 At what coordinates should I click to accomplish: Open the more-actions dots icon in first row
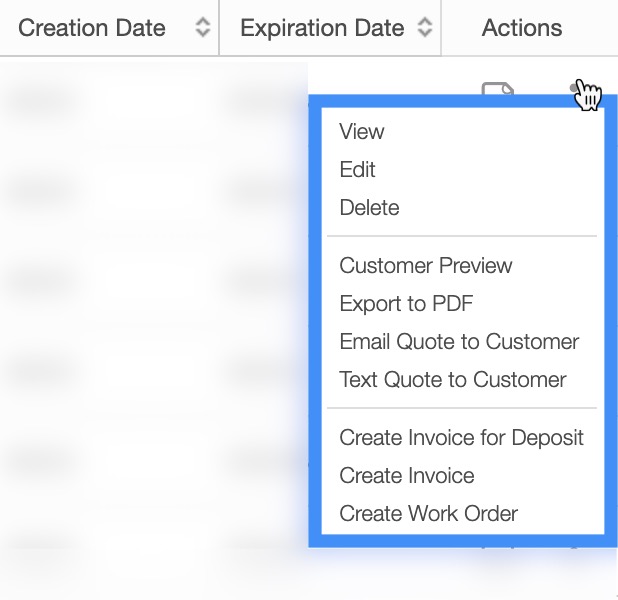[x=575, y=88]
